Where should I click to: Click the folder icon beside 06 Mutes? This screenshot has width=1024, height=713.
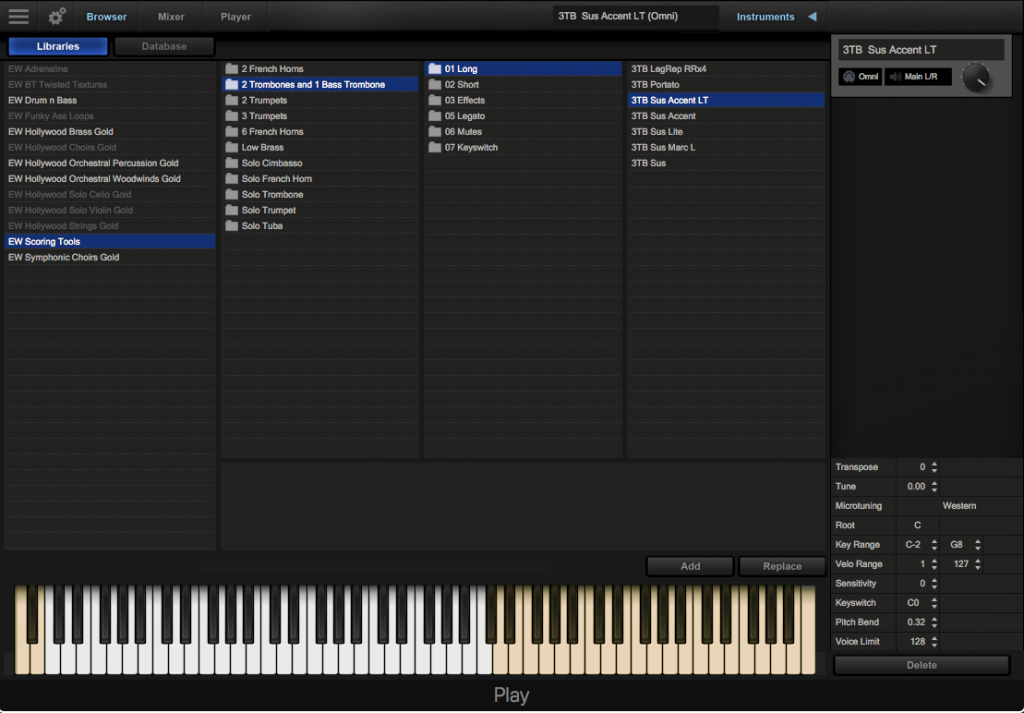click(434, 131)
